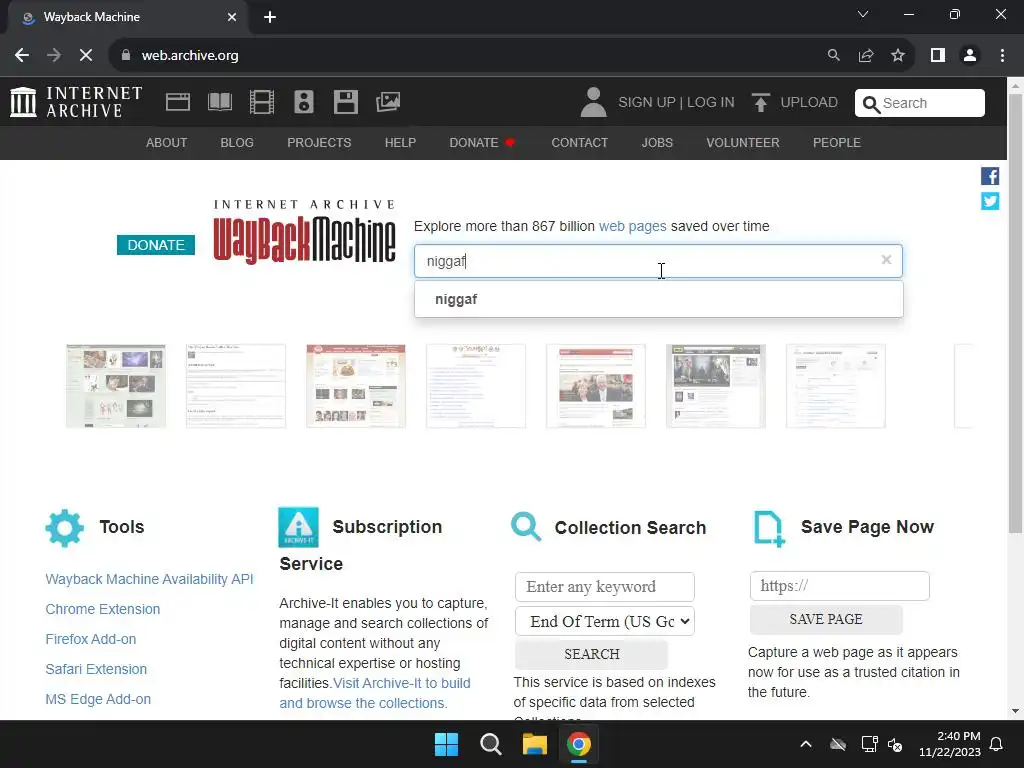Open a new browser tab

pos(270,17)
